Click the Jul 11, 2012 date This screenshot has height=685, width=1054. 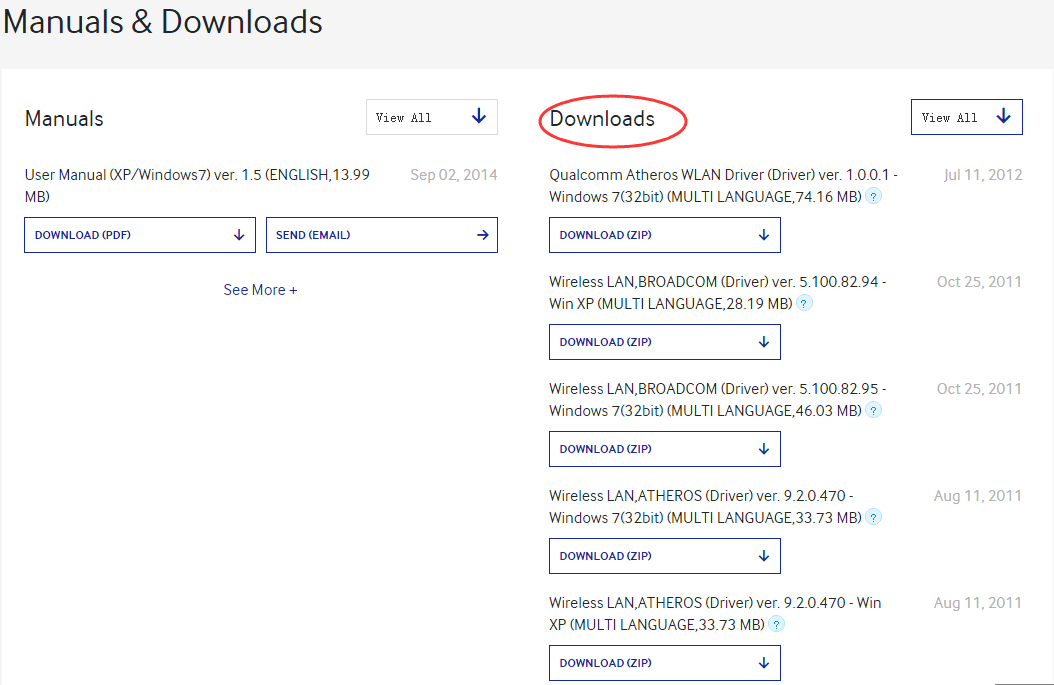pyautogui.click(x=983, y=175)
